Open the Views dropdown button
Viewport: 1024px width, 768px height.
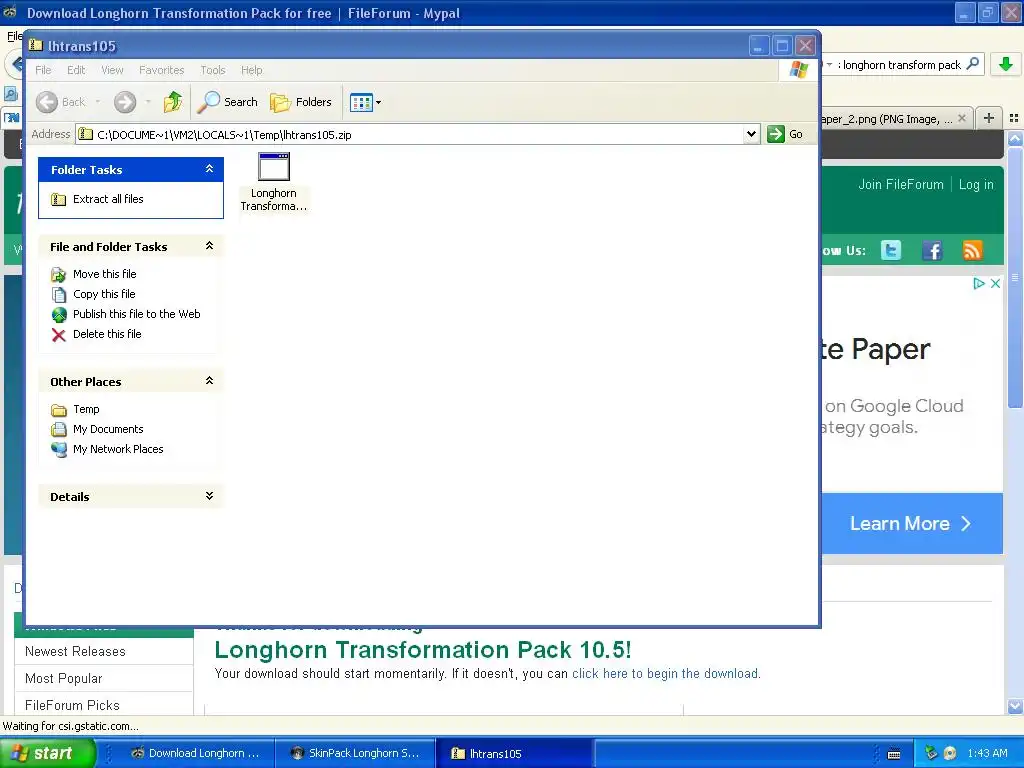click(x=365, y=102)
